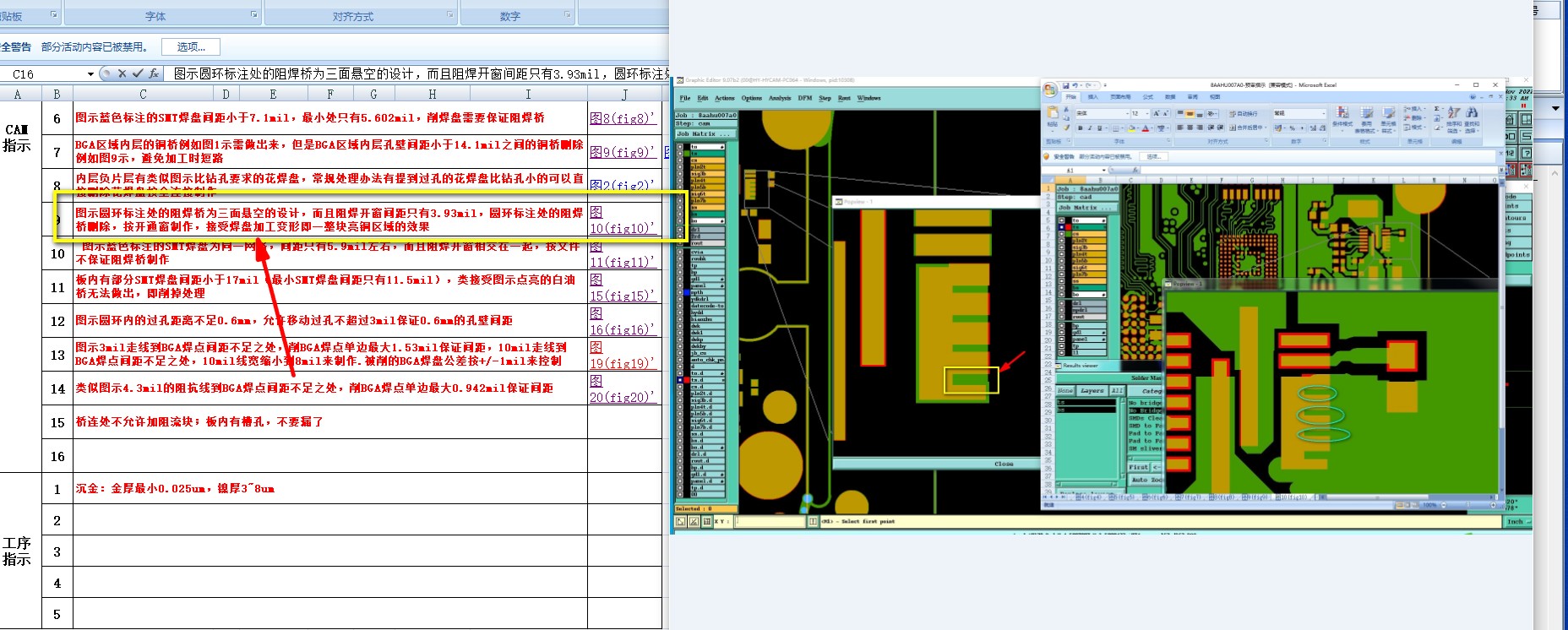Viewport: 1568px width, 630px height.
Task: Click the Help question mark in inner Excel
Action: (x=1473, y=96)
